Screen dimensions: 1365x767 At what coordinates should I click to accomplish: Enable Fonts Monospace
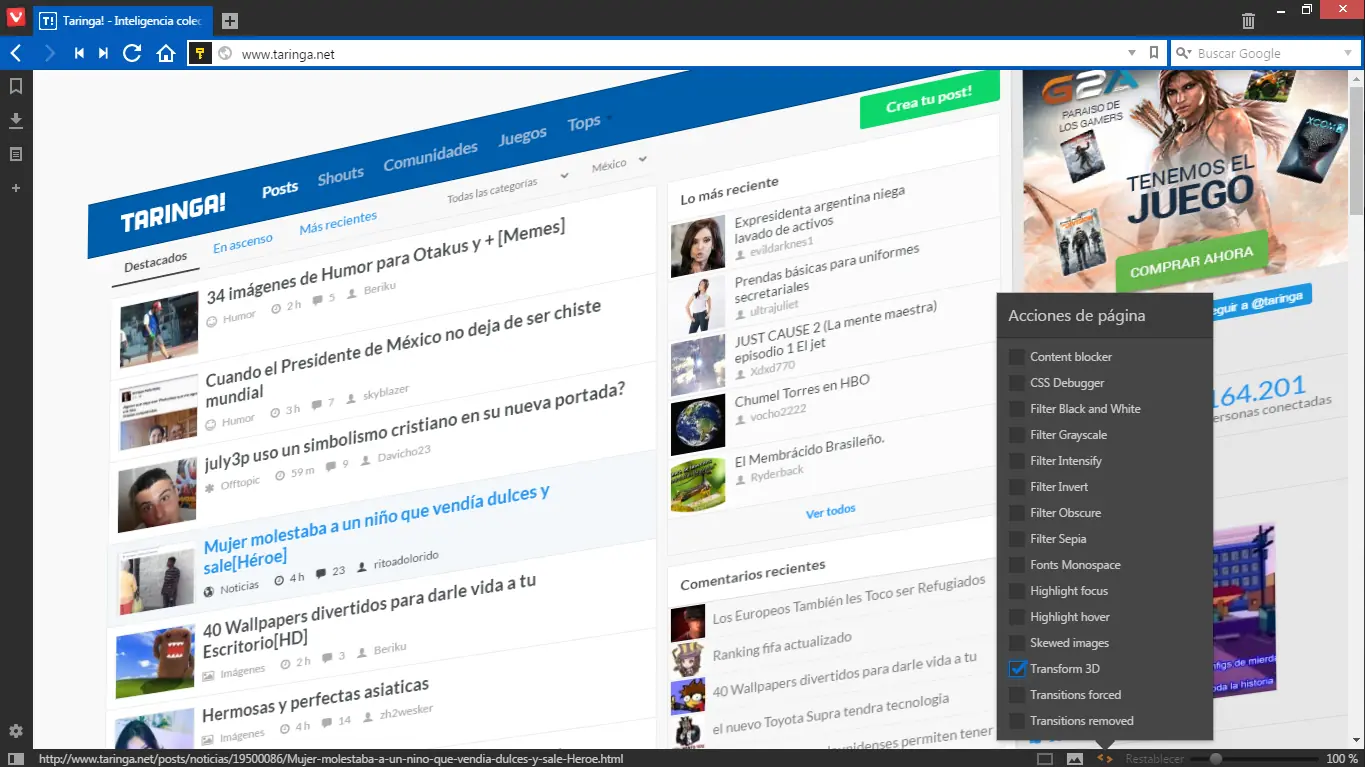[1017, 565]
